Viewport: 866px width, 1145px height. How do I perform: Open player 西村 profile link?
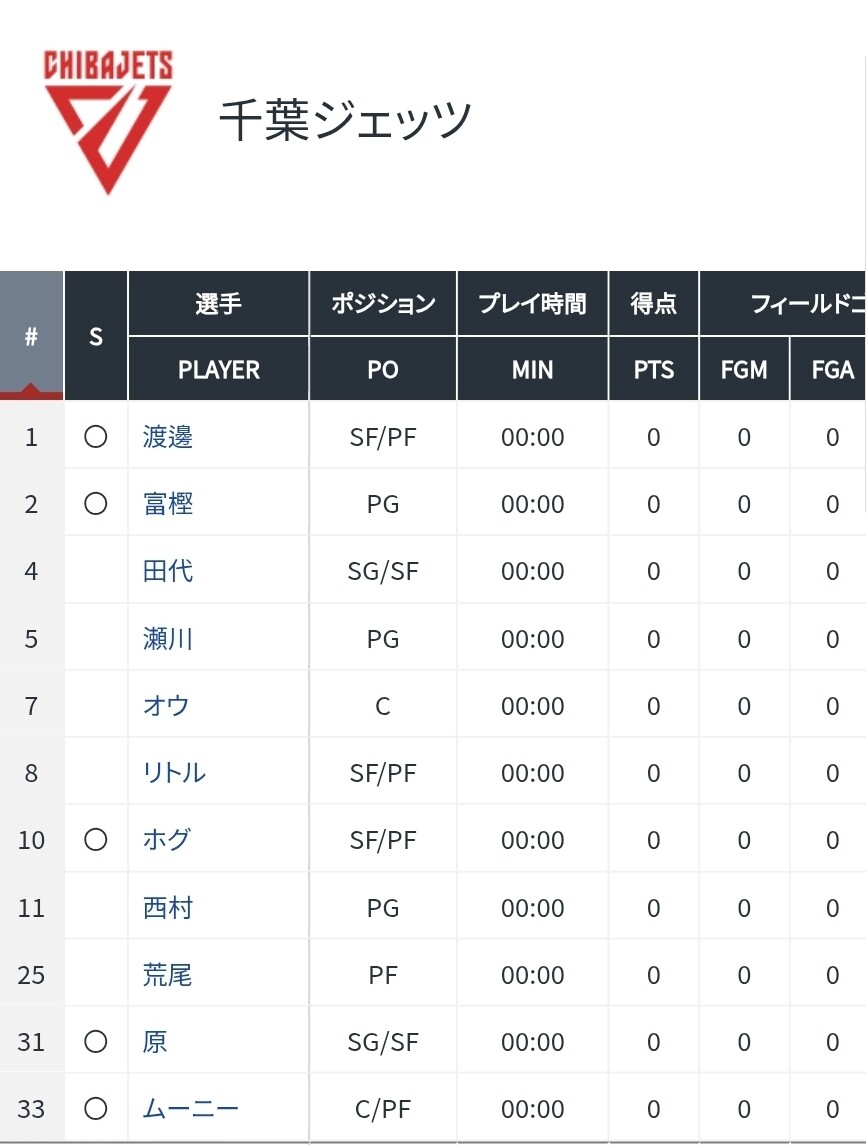click(168, 908)
